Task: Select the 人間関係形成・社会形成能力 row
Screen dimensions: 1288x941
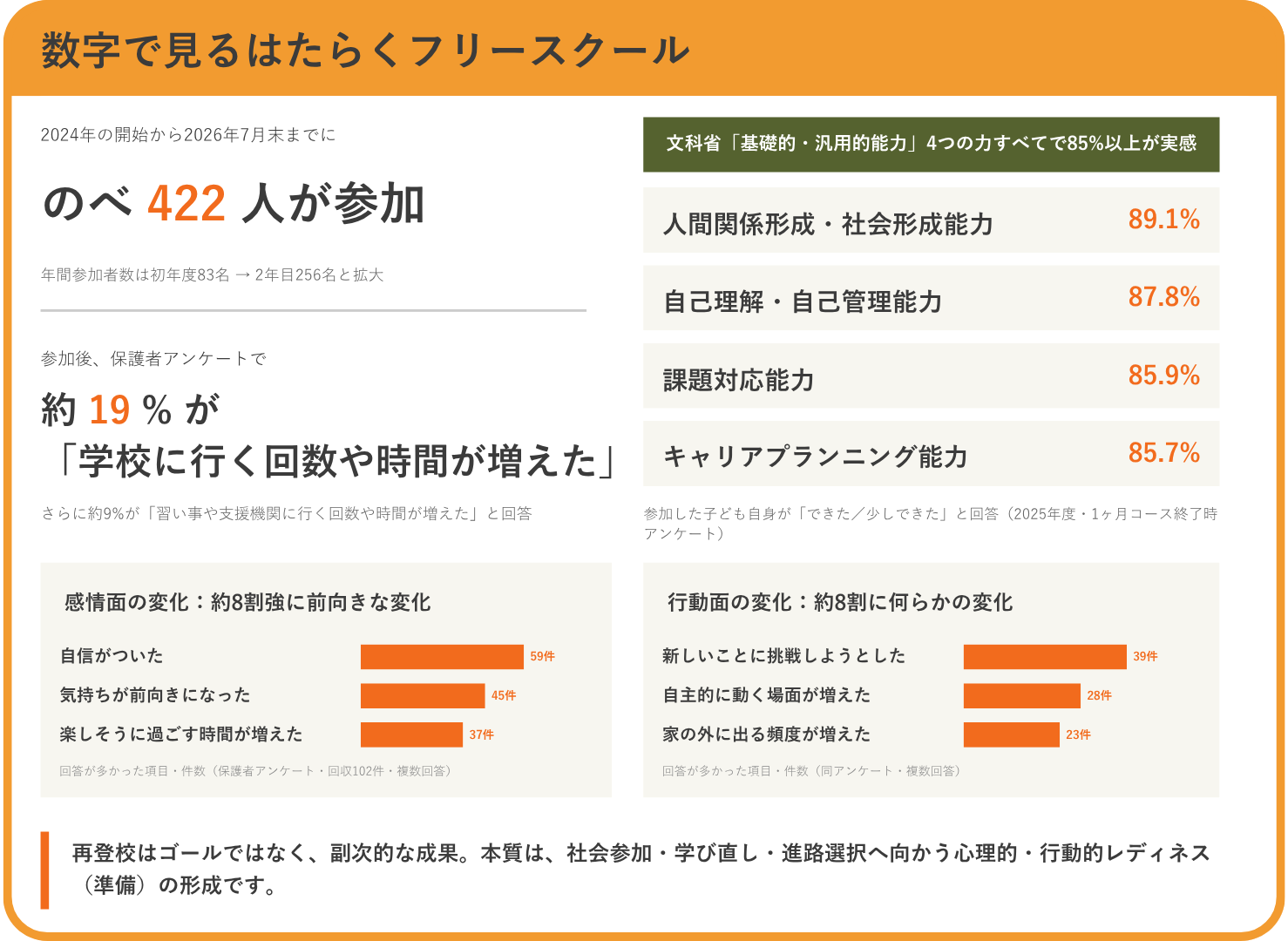Action: click(931, 220)
